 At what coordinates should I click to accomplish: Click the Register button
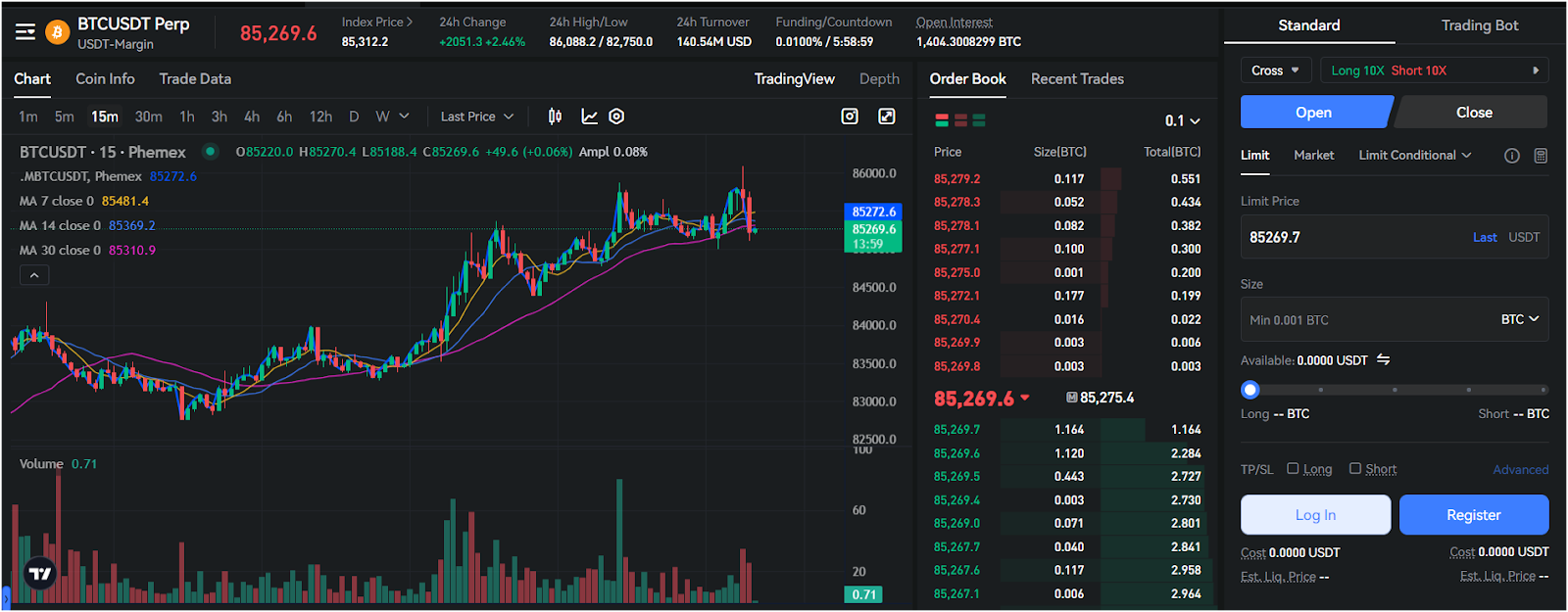pyautogui.click(x=1473, y=515)
